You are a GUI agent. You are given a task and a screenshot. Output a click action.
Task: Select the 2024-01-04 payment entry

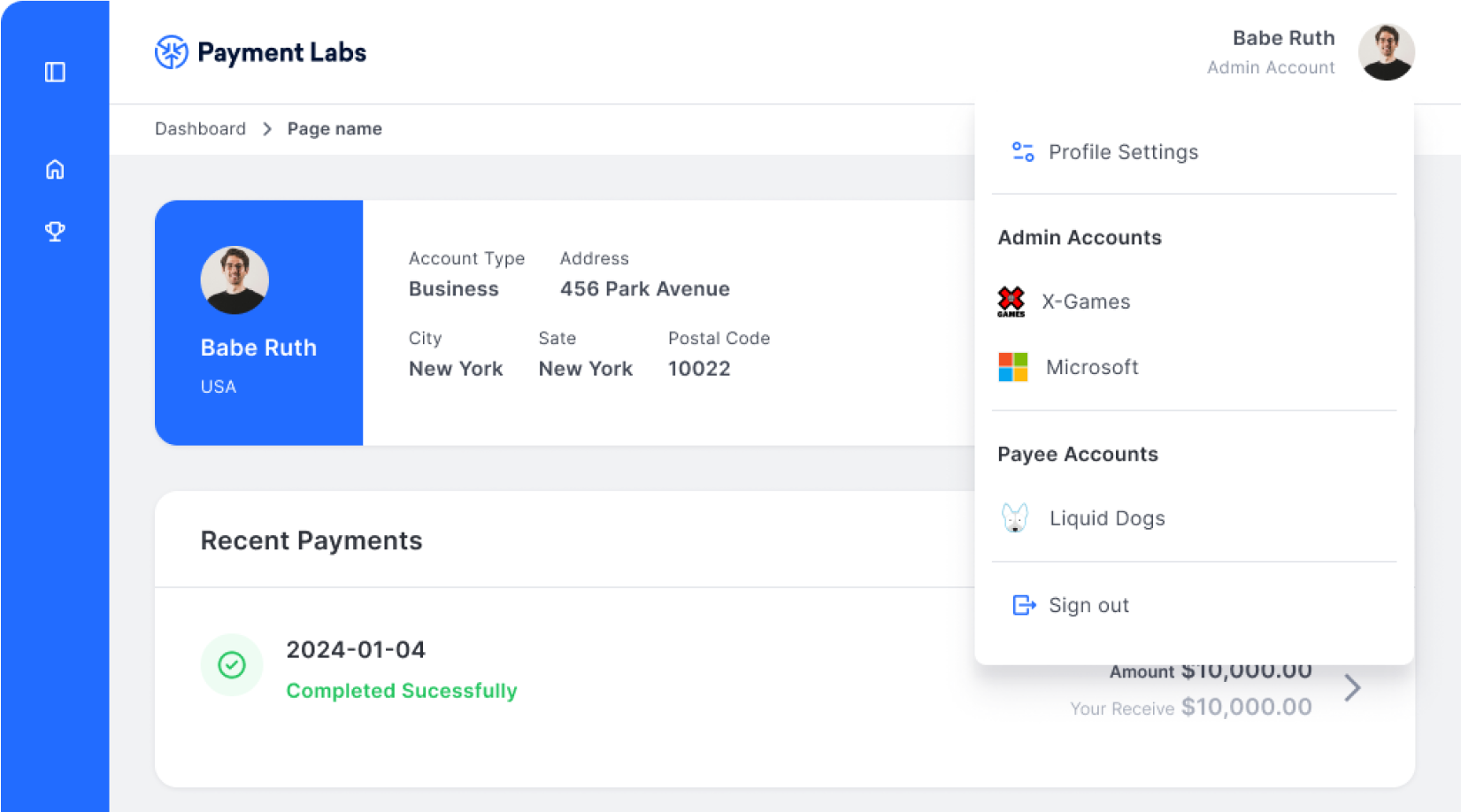356,649
